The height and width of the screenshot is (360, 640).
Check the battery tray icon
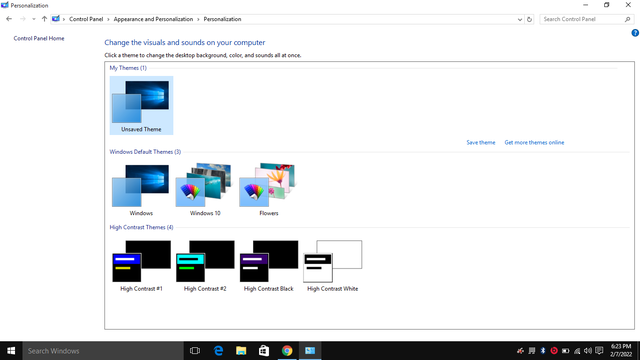(565, 351)
